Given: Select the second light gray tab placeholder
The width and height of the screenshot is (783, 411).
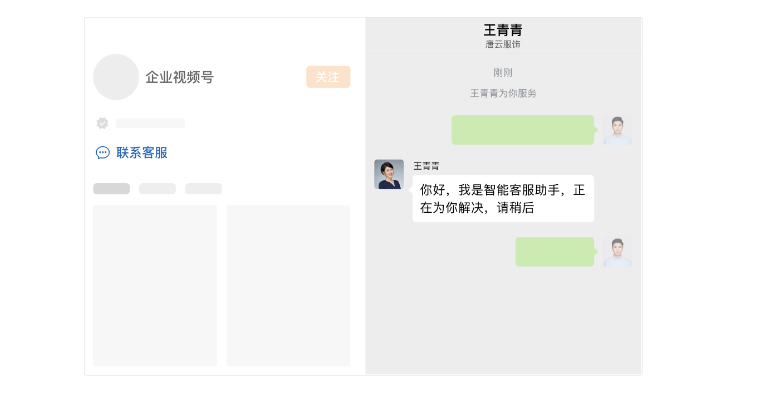Looking at the screenshot, I should [157, 189].
